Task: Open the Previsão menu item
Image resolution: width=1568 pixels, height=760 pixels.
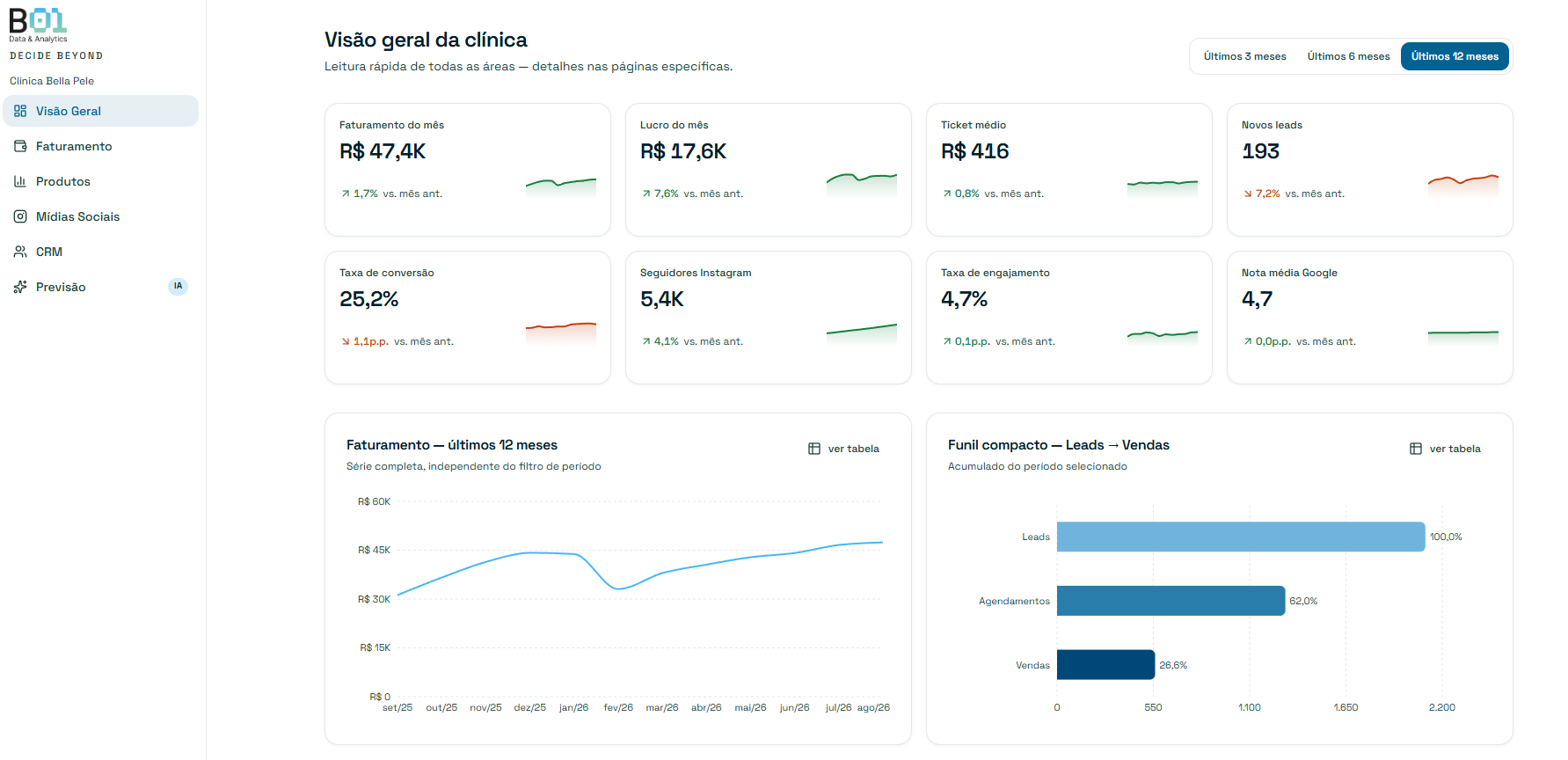Action: point(101,287)
